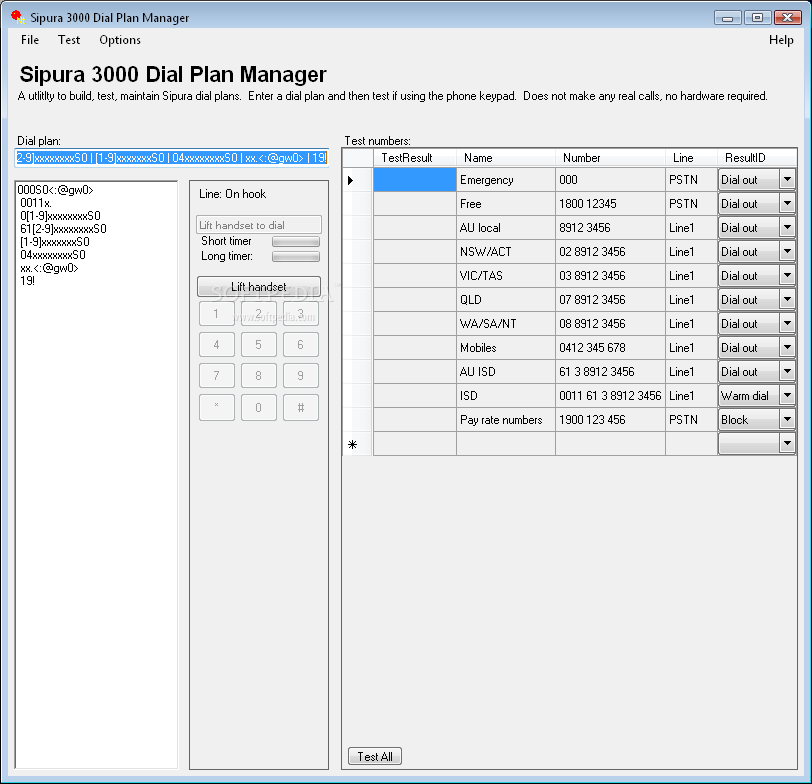Click the empty Name cell in new row
Image resolution: width=812 pixels, height=784 pixels.
pyautogui.click(x=506, y=444)
